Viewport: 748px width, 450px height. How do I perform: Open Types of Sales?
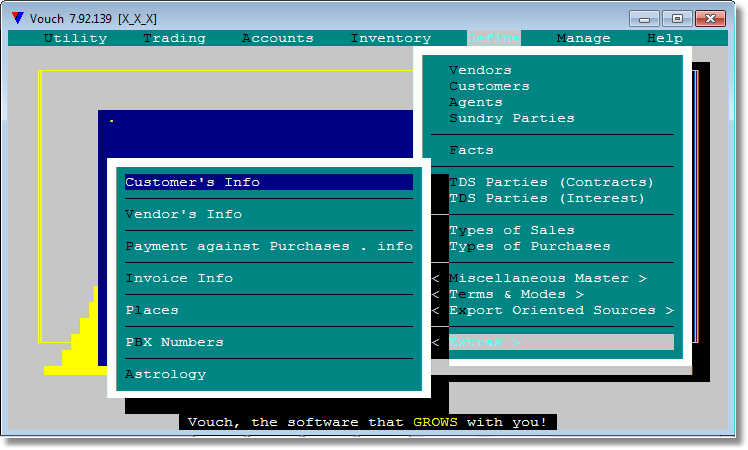(x=512, y=230)
